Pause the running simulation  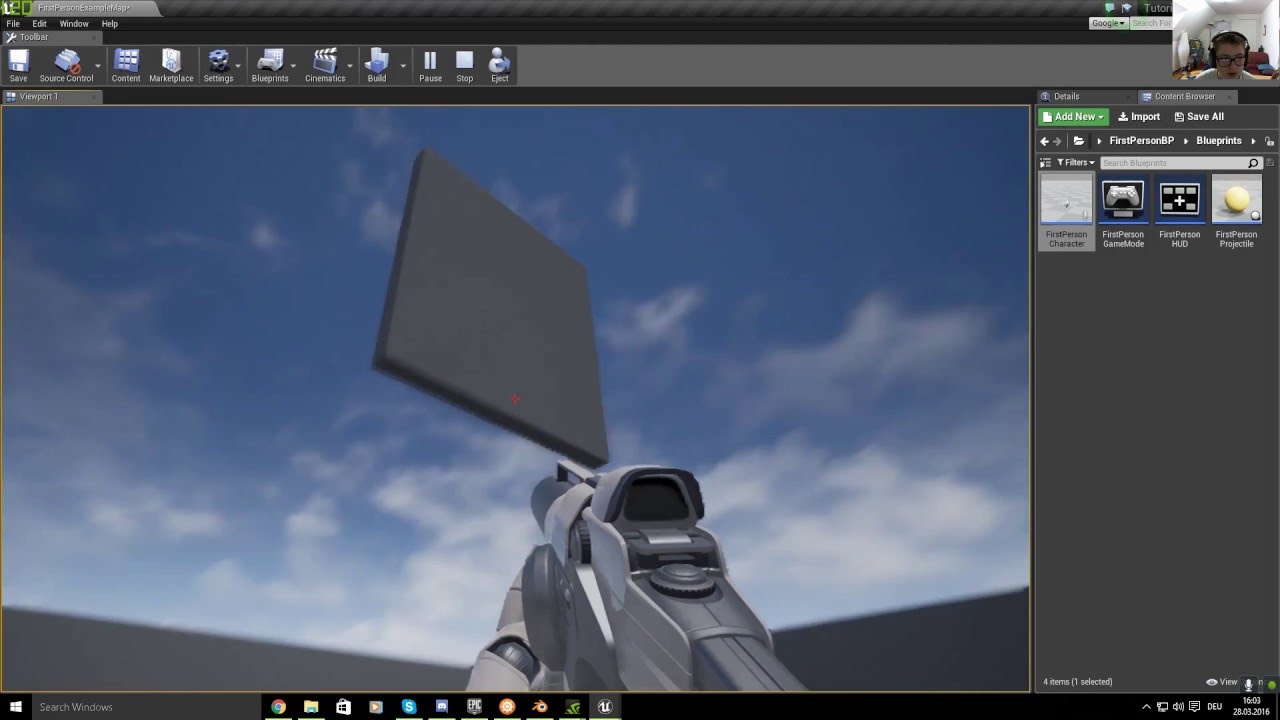[430, 66]
